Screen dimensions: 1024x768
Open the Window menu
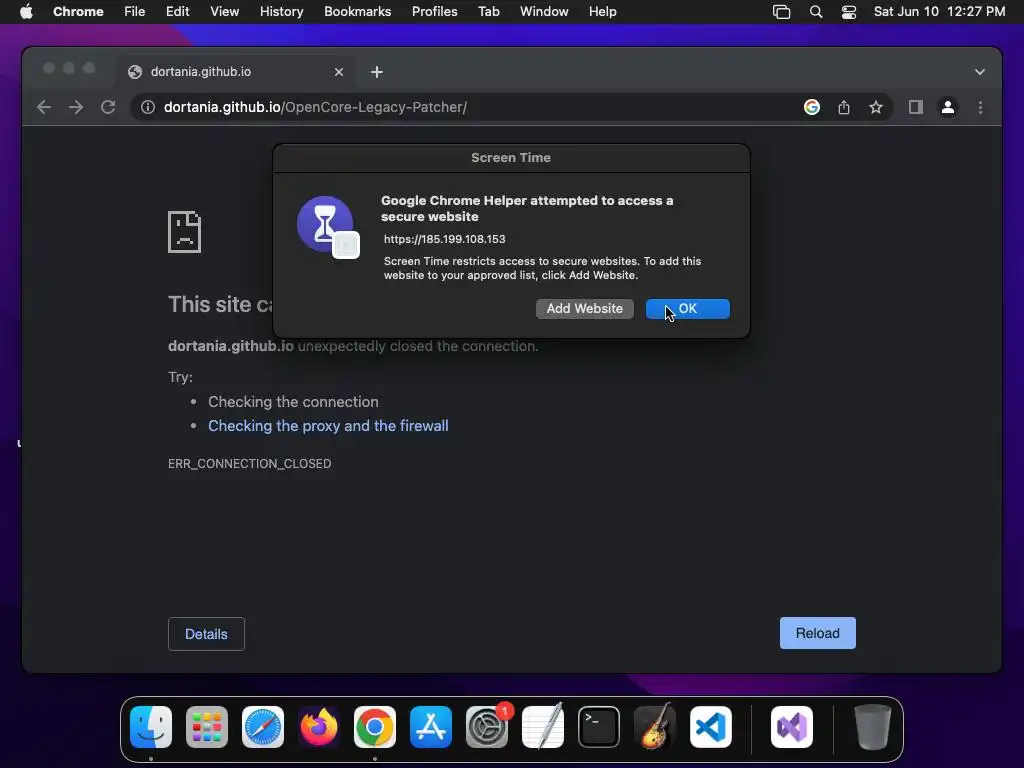544,12
